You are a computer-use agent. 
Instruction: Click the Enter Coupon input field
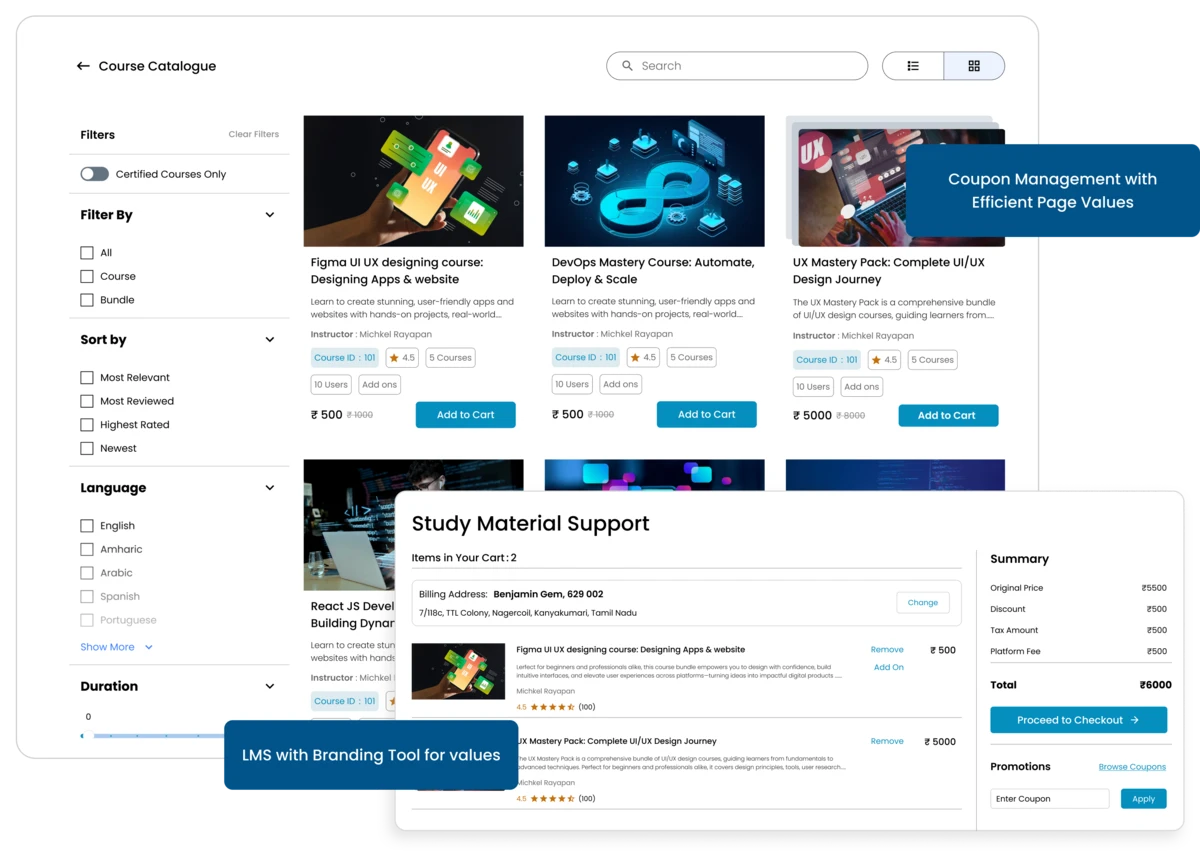coord(1049,798)
